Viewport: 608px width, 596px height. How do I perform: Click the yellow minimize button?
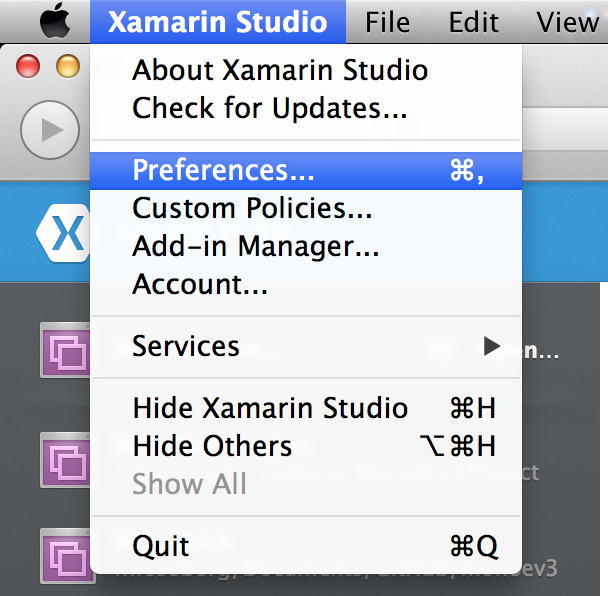click(x=68, y=66)
